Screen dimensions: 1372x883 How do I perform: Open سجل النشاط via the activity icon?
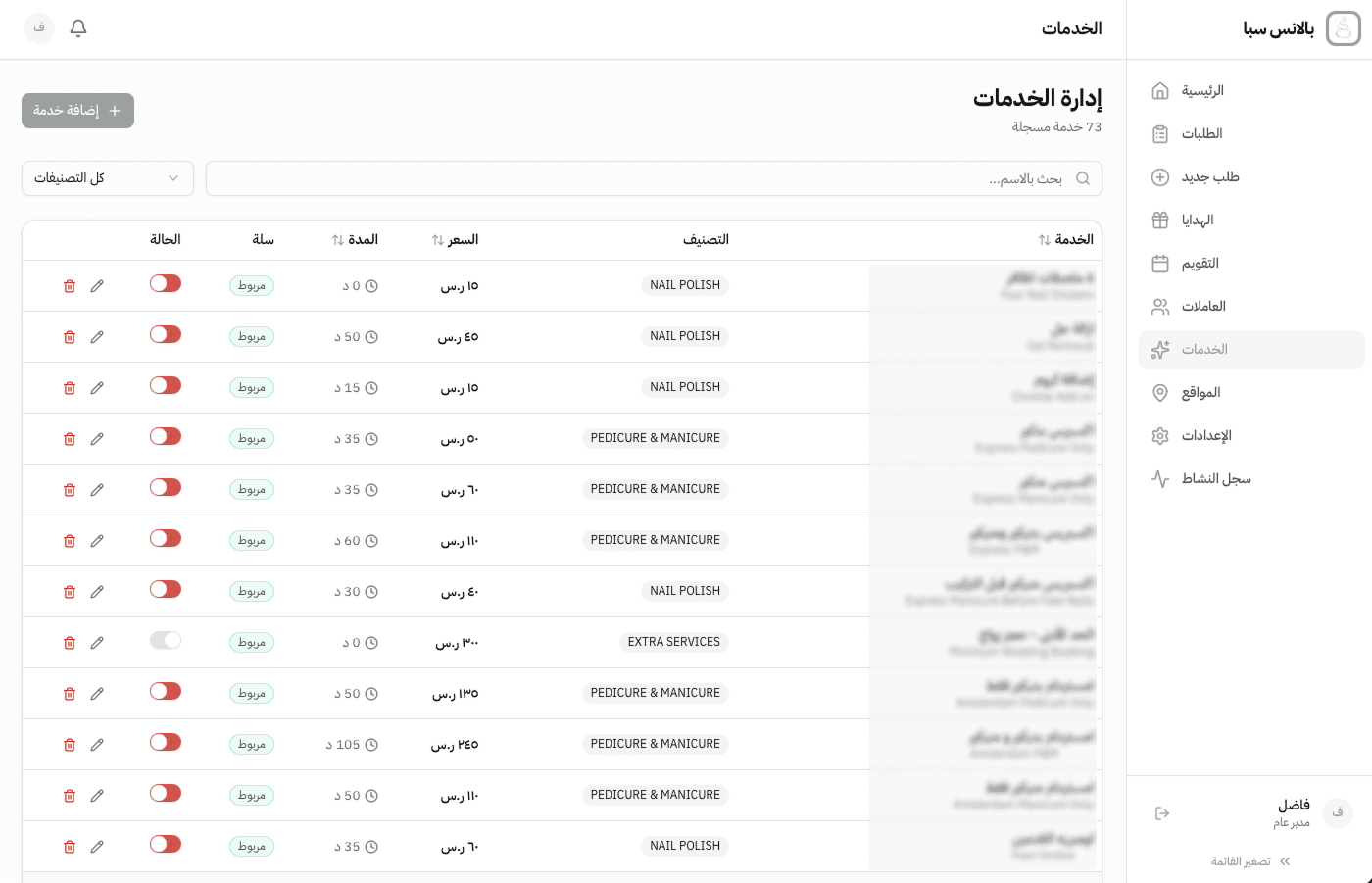click(1160, 479)
